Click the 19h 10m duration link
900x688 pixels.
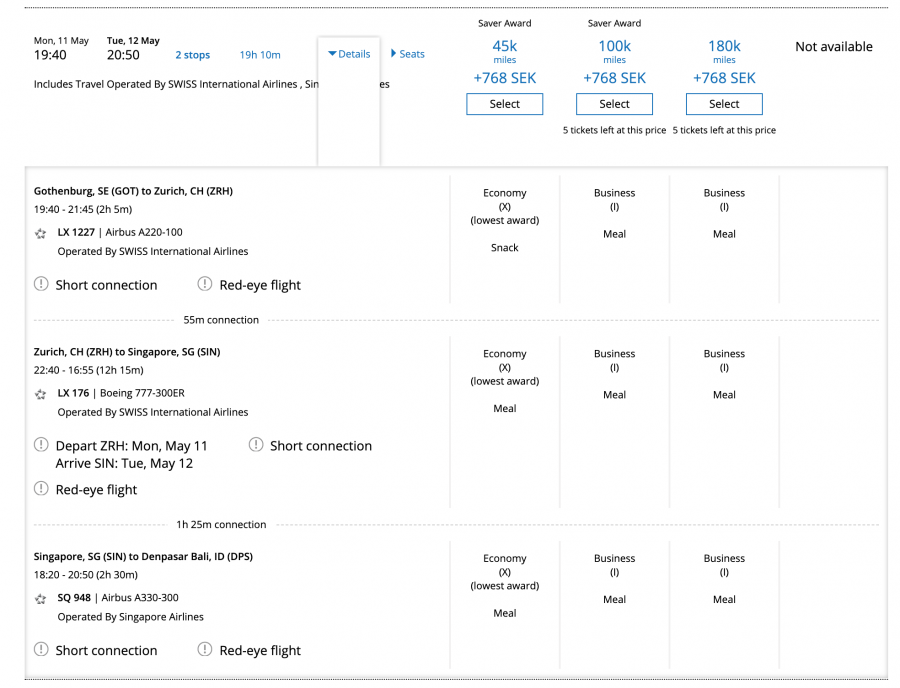tap(259, 54)
